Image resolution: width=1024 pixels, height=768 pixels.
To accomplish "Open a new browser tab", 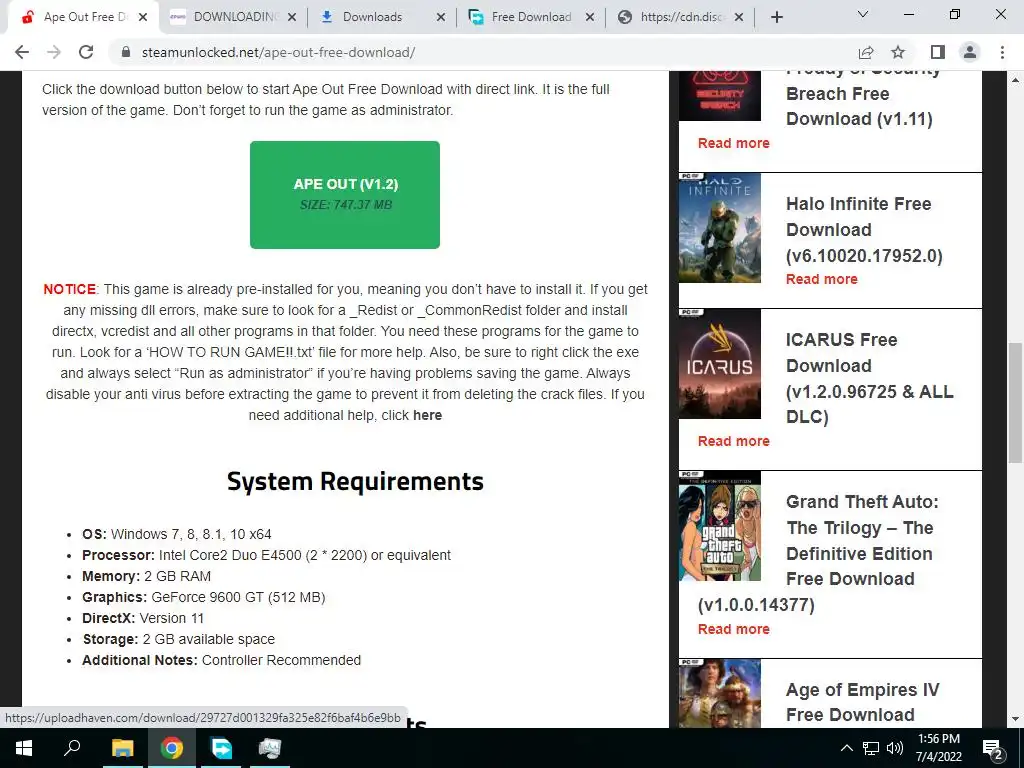I will tap(776, 17).
